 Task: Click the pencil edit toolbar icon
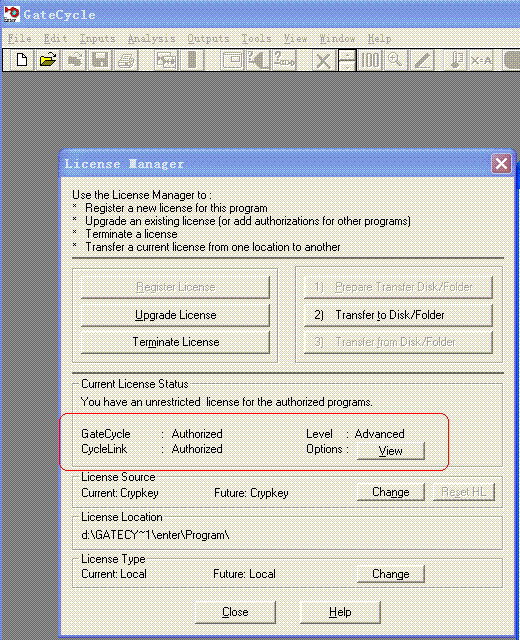click(x=422, y=60)
